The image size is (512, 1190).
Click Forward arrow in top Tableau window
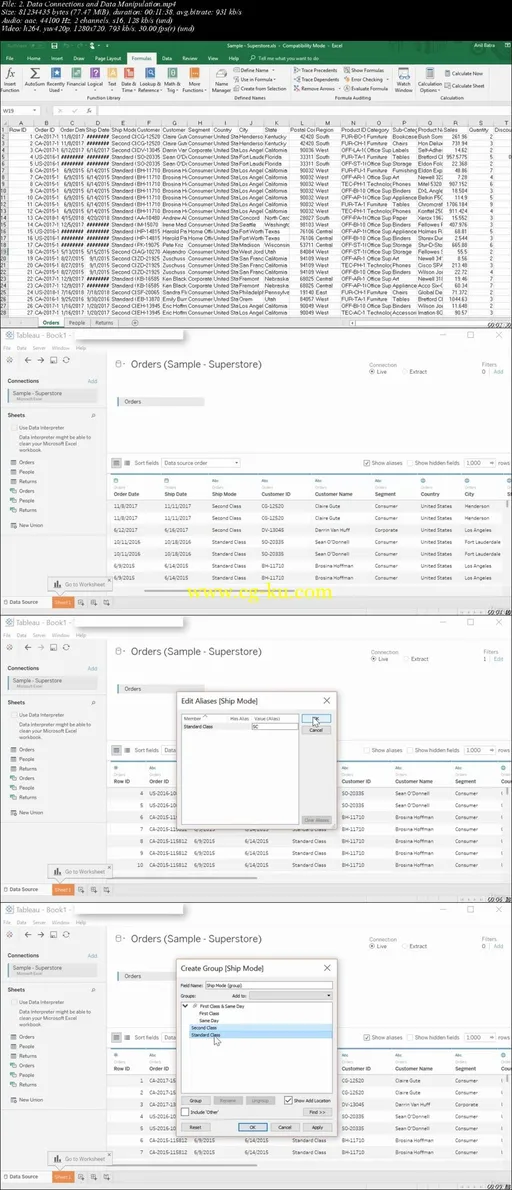[x=41, y=360]
